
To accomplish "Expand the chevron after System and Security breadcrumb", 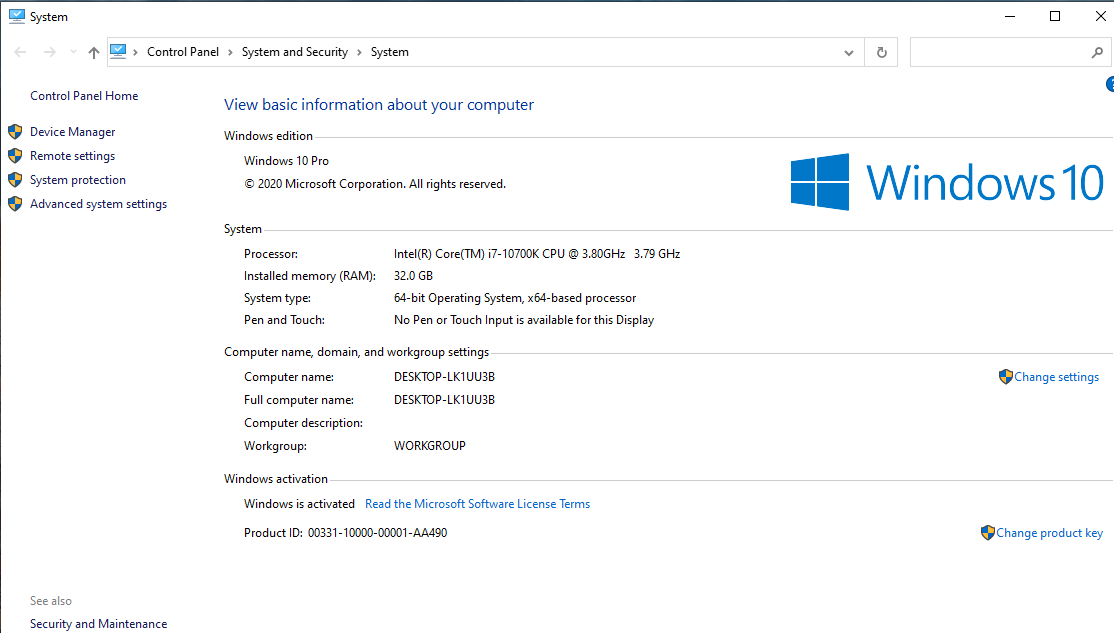I will [359, 52].
